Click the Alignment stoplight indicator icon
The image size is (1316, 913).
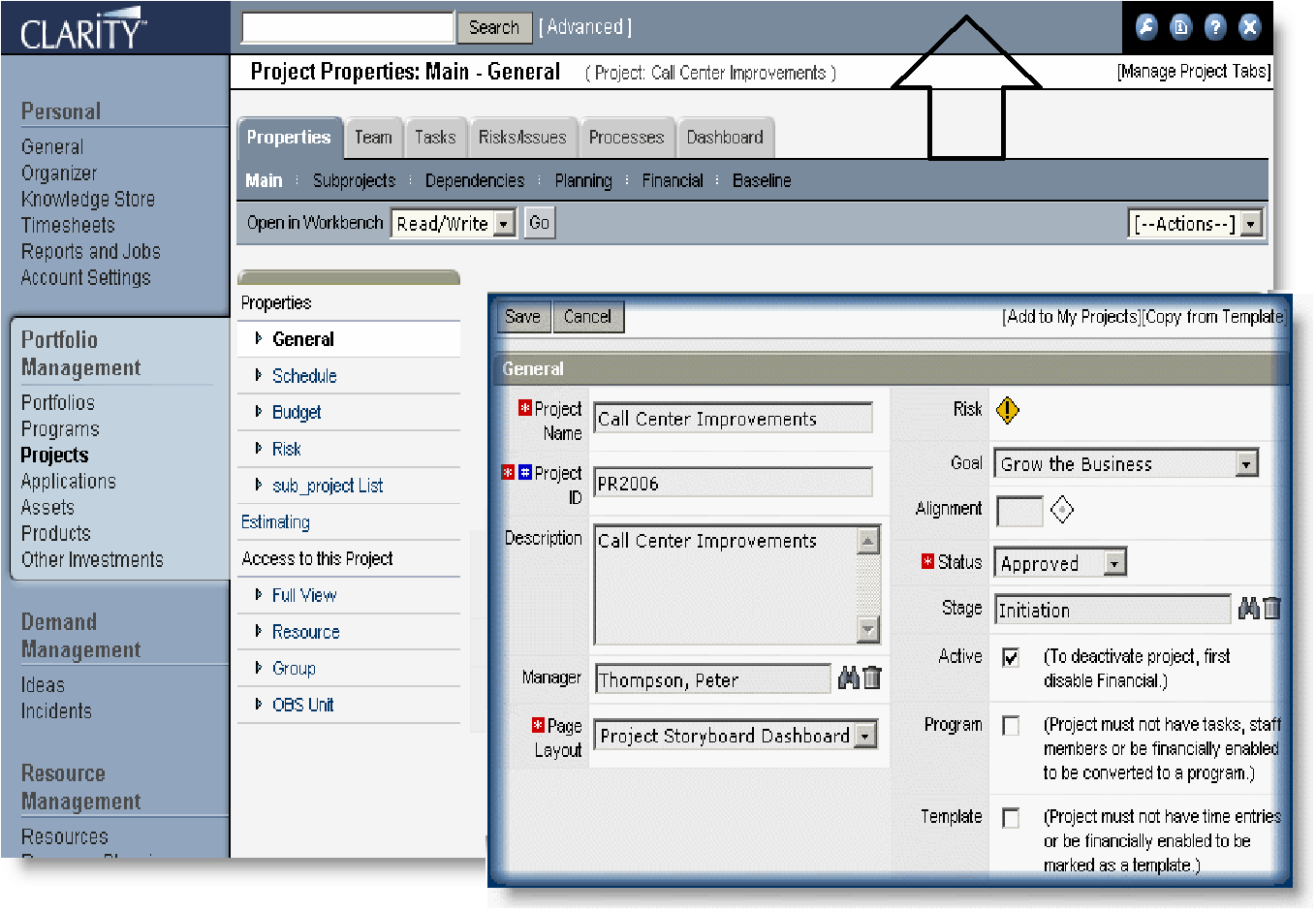click(1062, 510)
